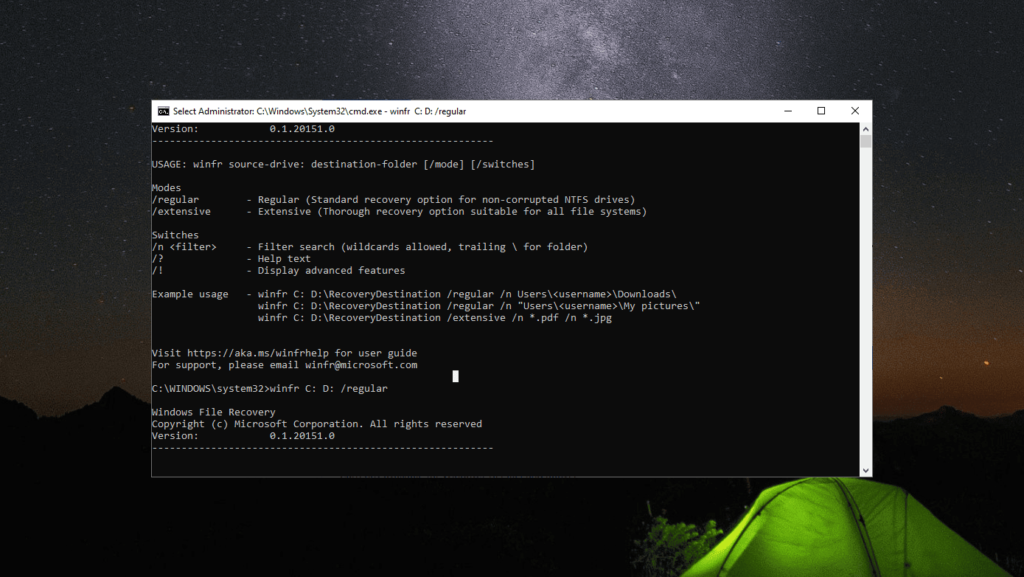Click the white selection cursor block
The width and height of the screenshot is (1024, 577).
pyautogui.click(x=456, y=376)
